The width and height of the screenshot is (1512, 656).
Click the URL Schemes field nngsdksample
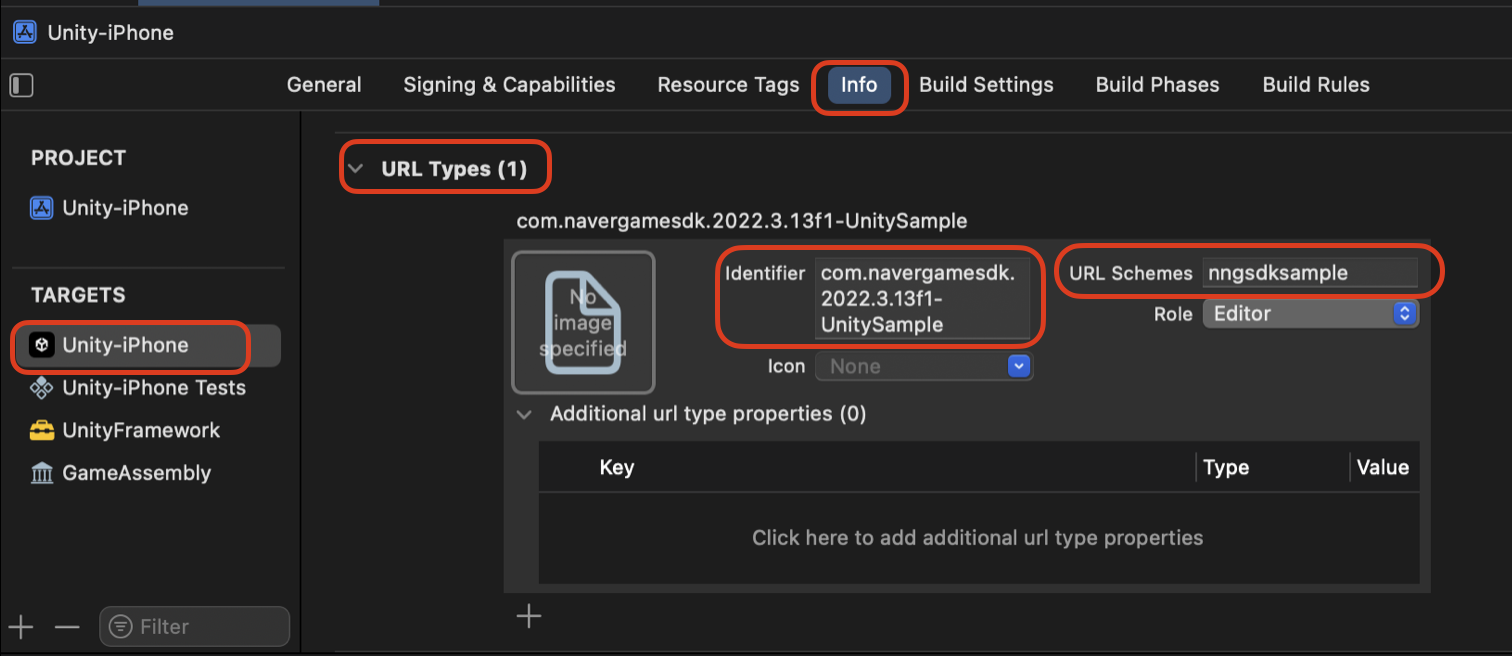[1310, 272]
